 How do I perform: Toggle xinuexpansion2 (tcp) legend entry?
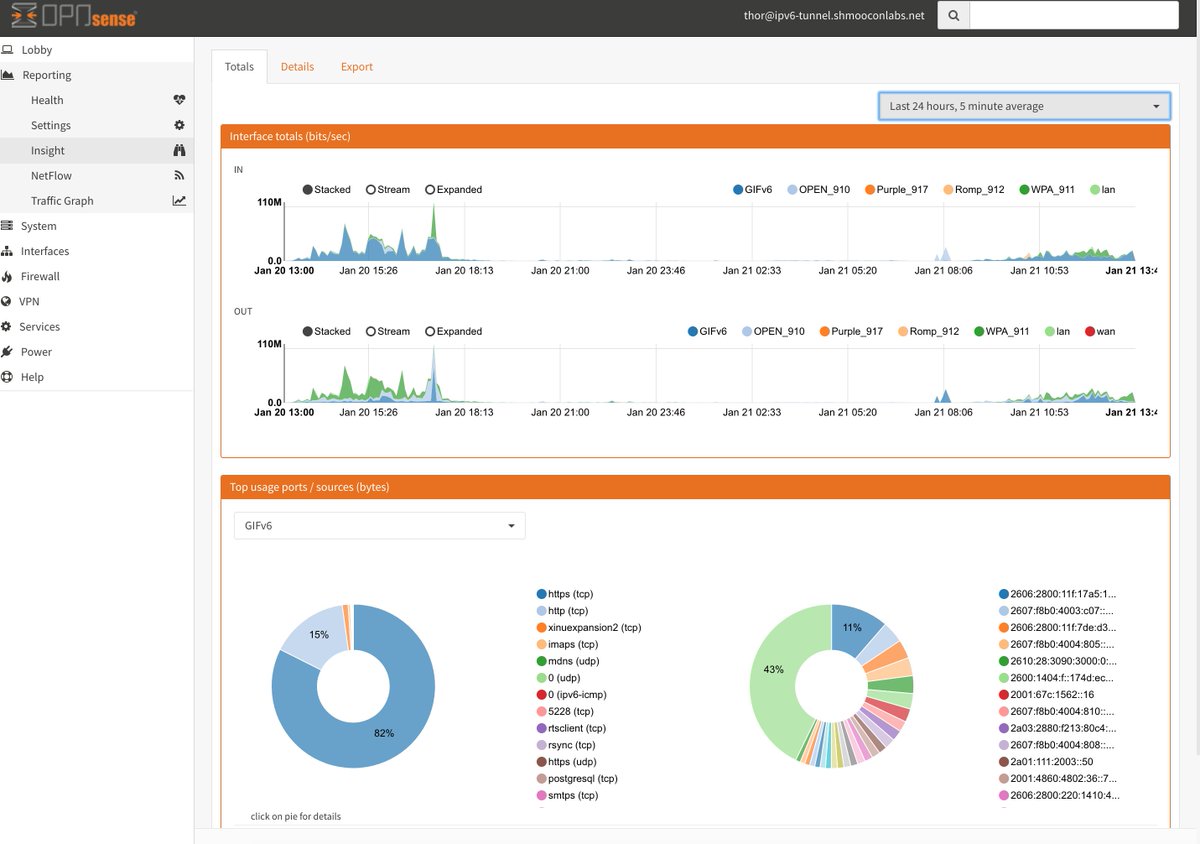pyautogui.click(x=589, y=627)
